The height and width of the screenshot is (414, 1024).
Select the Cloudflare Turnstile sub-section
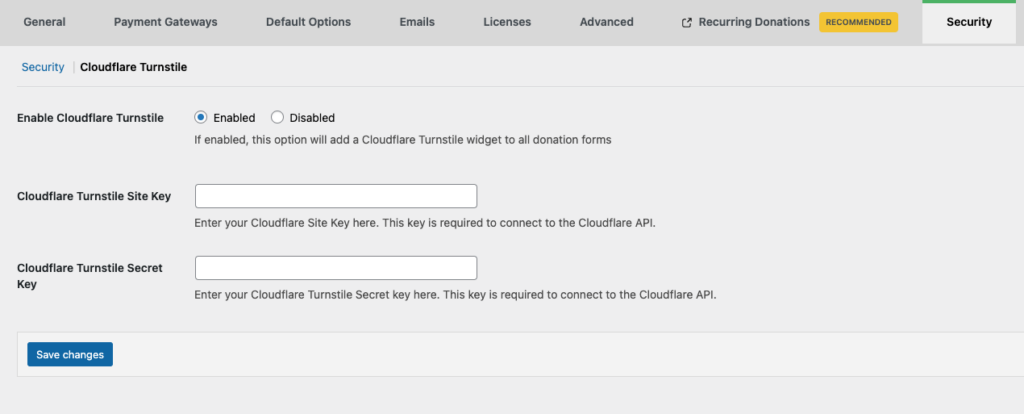[x=133, y=67]
